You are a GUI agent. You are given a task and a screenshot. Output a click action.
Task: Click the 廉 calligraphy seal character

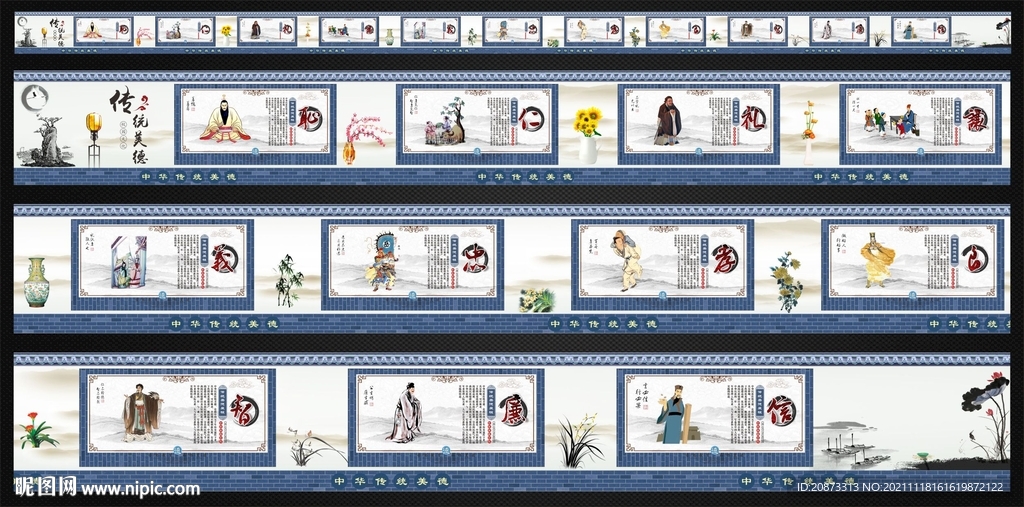[x=513, y=409]
